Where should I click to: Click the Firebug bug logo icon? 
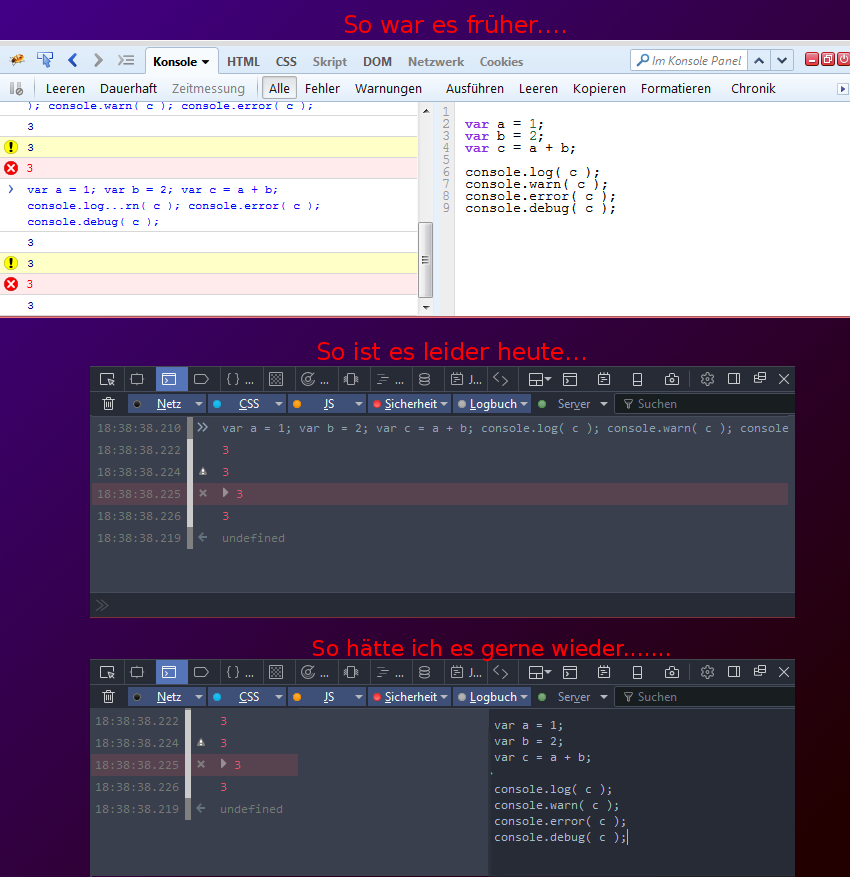[x=17, y=61]
